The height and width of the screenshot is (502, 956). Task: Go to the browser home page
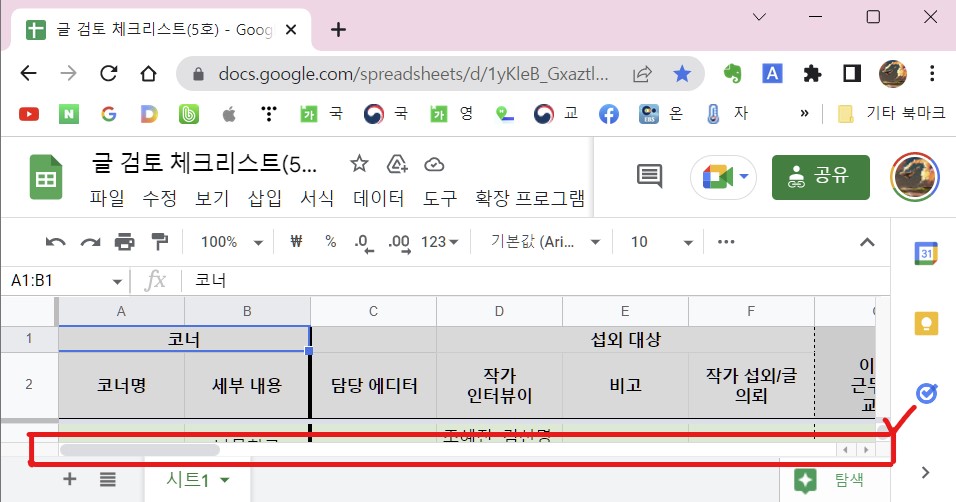148,74
